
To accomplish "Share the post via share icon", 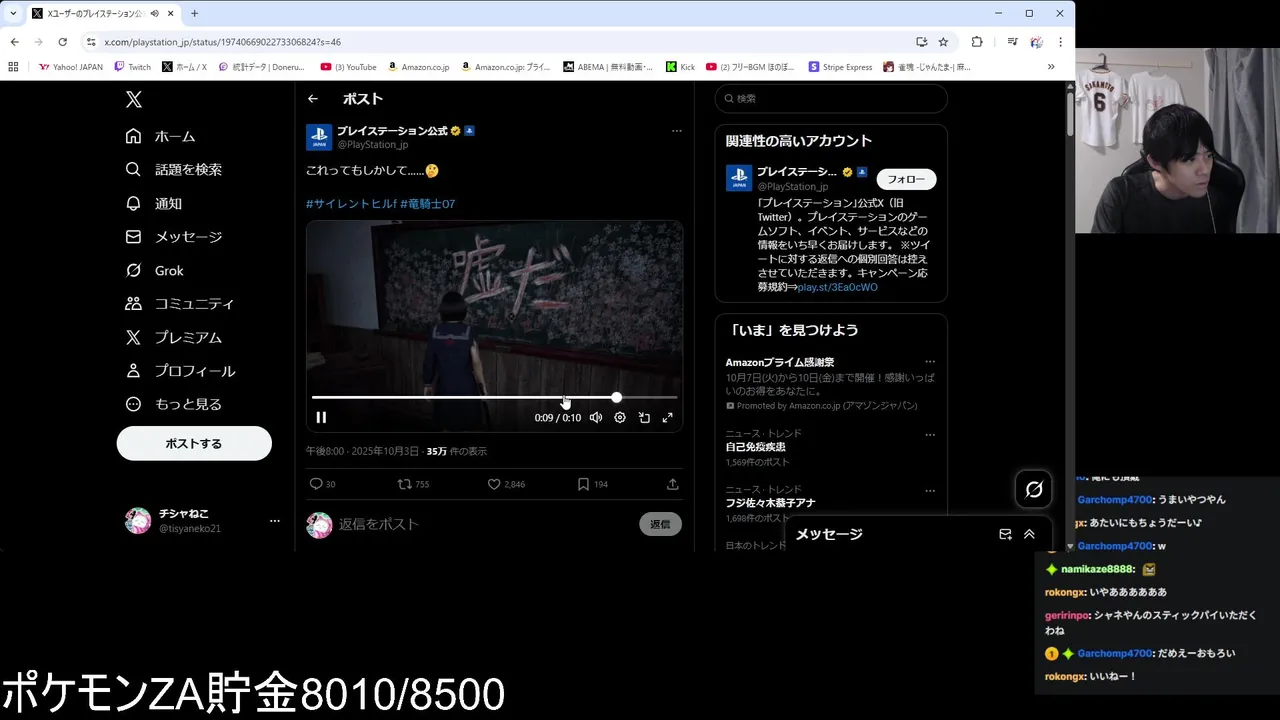I will pos(673,484).
